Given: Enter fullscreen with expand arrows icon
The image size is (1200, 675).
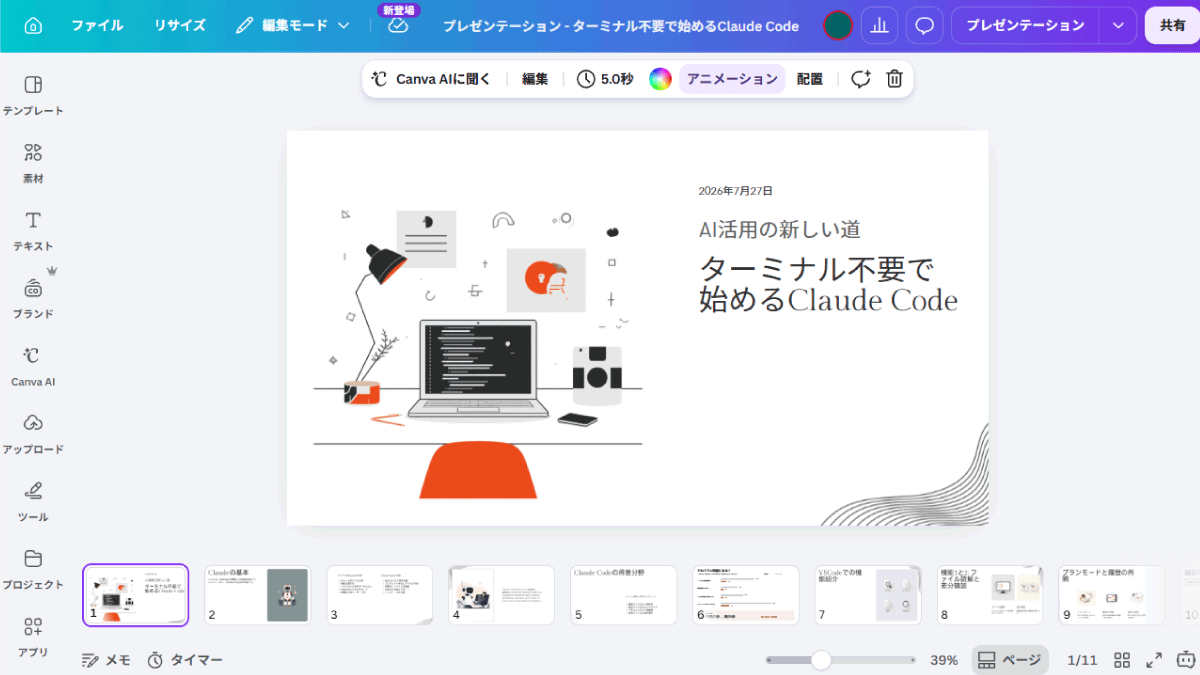Looking at the screenshot, I should point(1154,660).
